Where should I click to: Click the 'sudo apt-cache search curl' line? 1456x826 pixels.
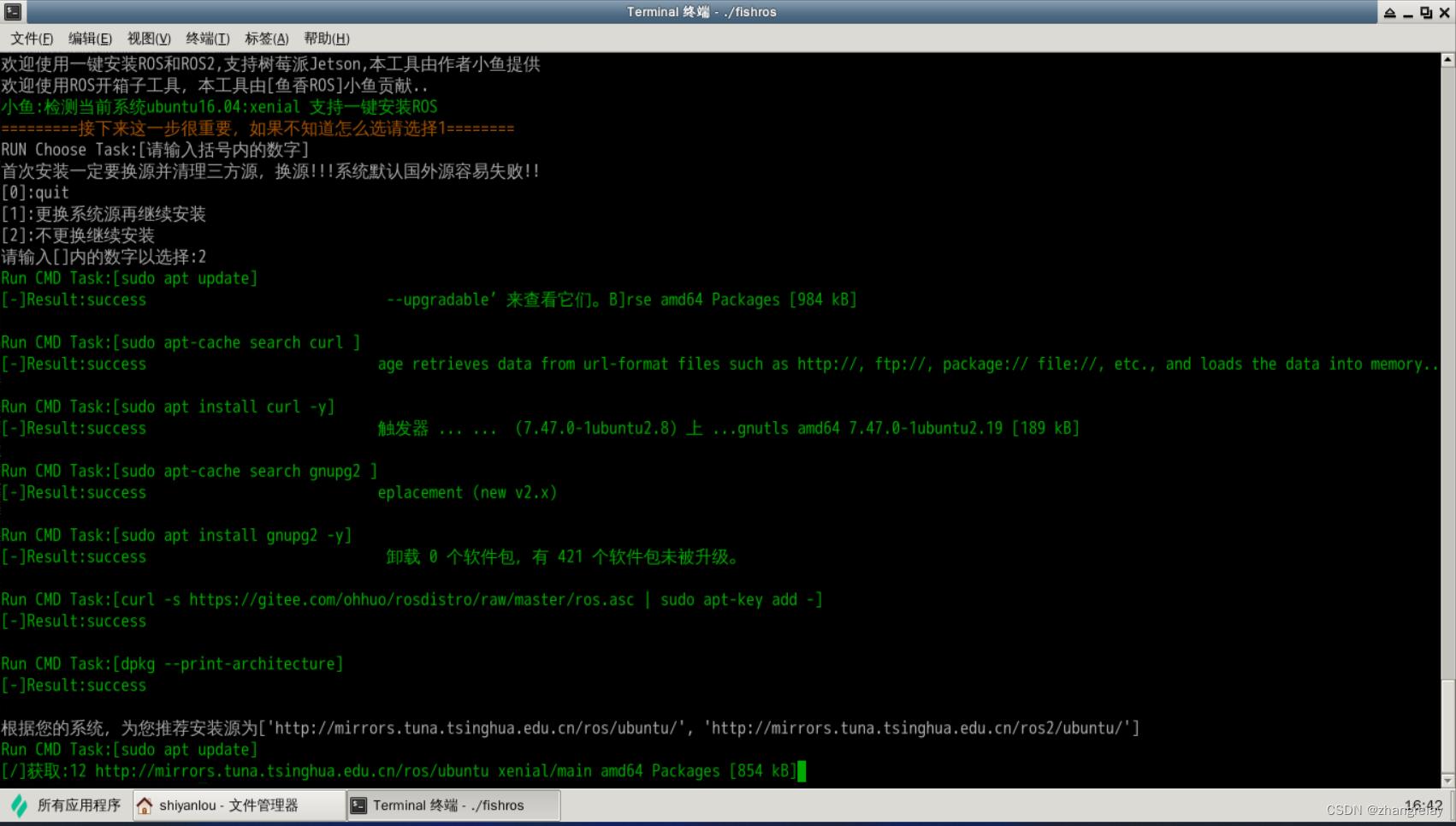(x=181, y=342)
